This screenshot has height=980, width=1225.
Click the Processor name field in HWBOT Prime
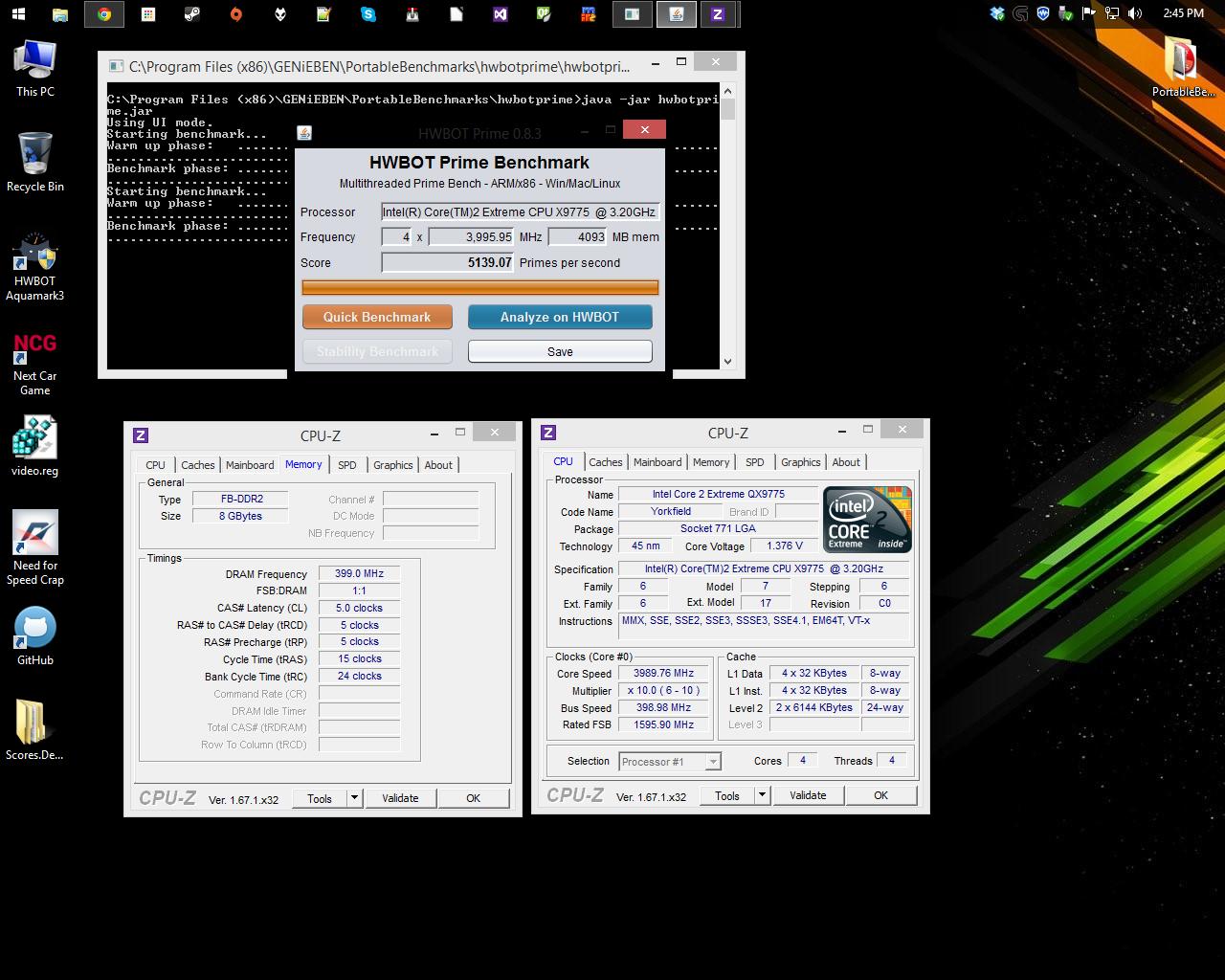point(521,212)
